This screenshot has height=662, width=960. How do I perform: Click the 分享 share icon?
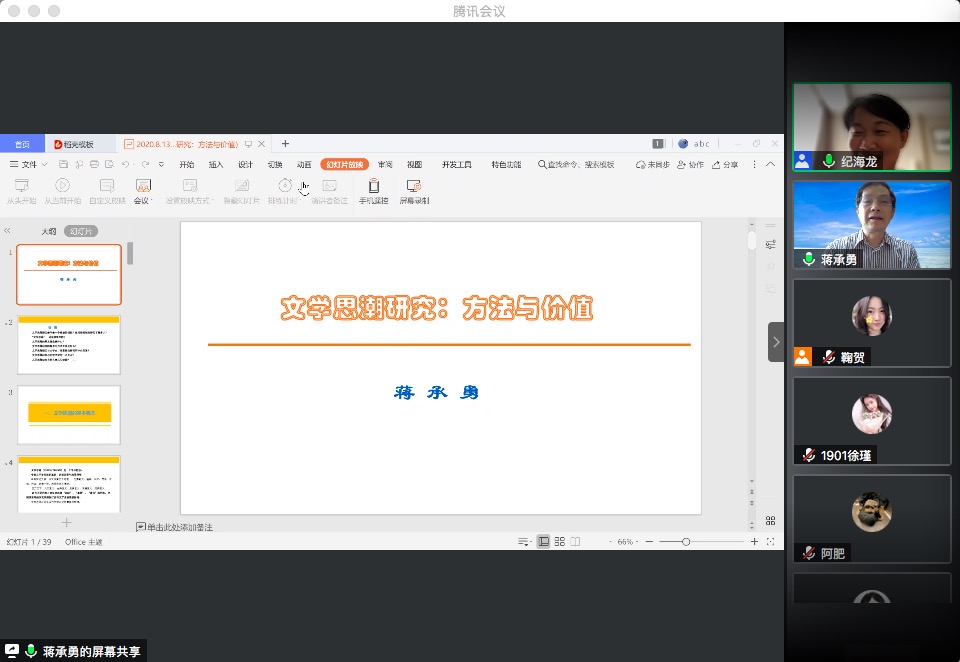pyautogui.click(x=718, y=165)
